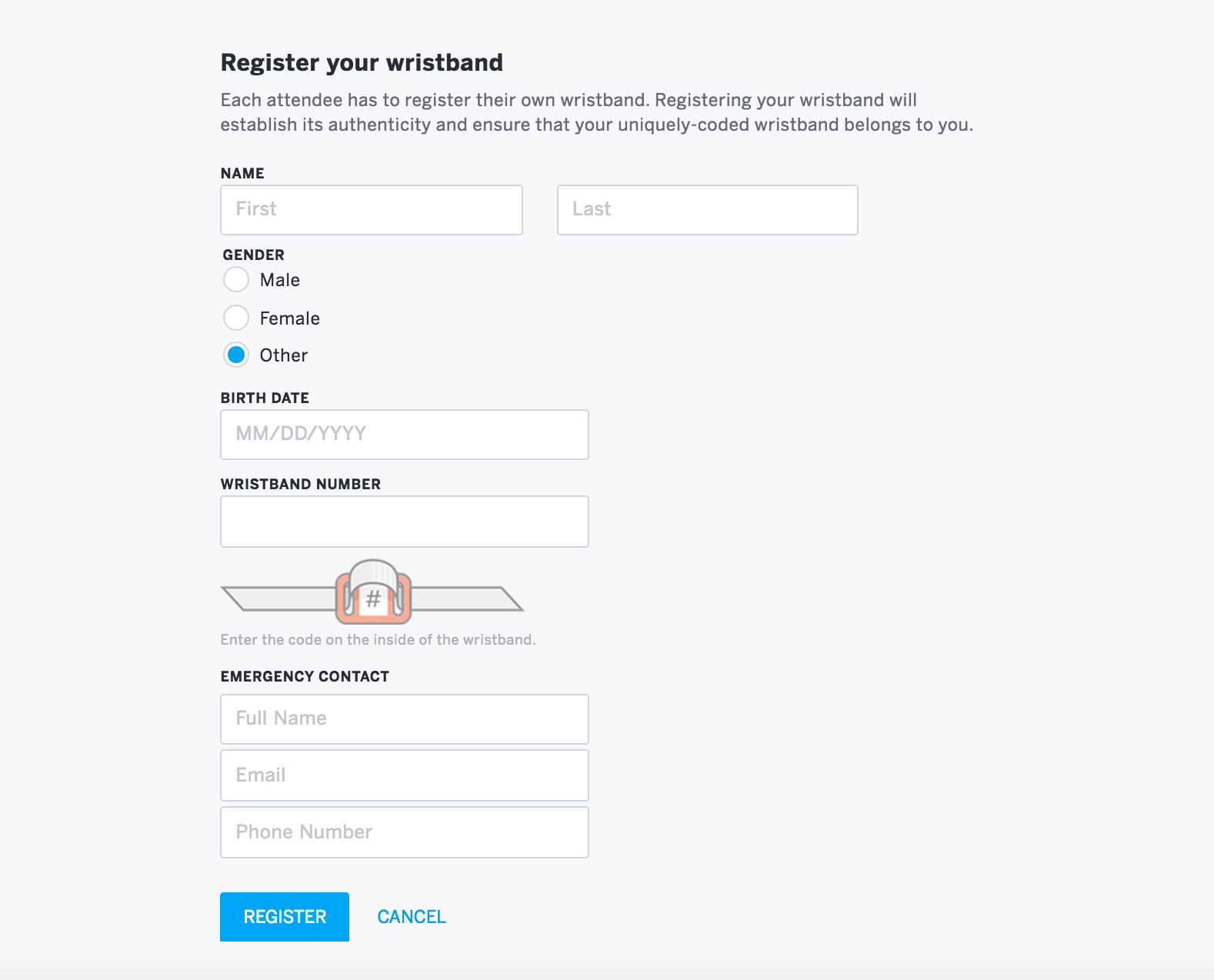This screenshot has height=980, width=1214.
Task: Select the Female gender radio button
Action: 236,317
